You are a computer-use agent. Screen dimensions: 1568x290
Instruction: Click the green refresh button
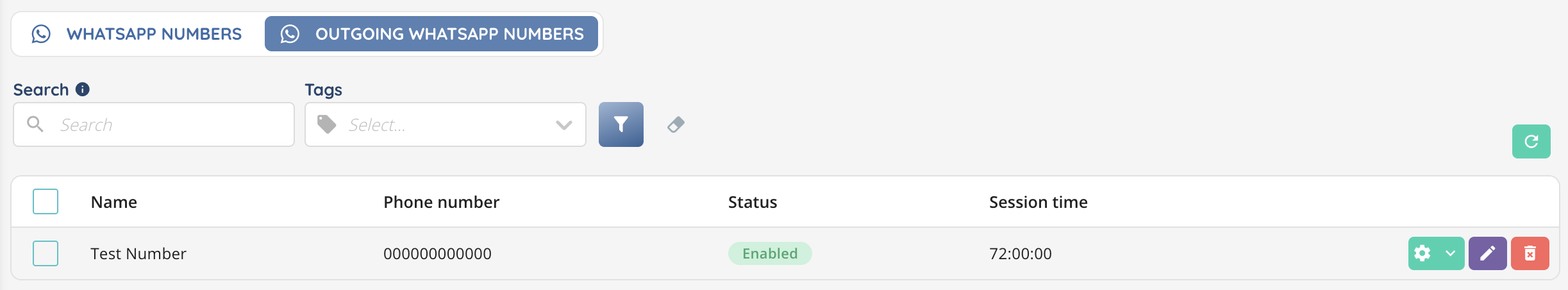1531,141
